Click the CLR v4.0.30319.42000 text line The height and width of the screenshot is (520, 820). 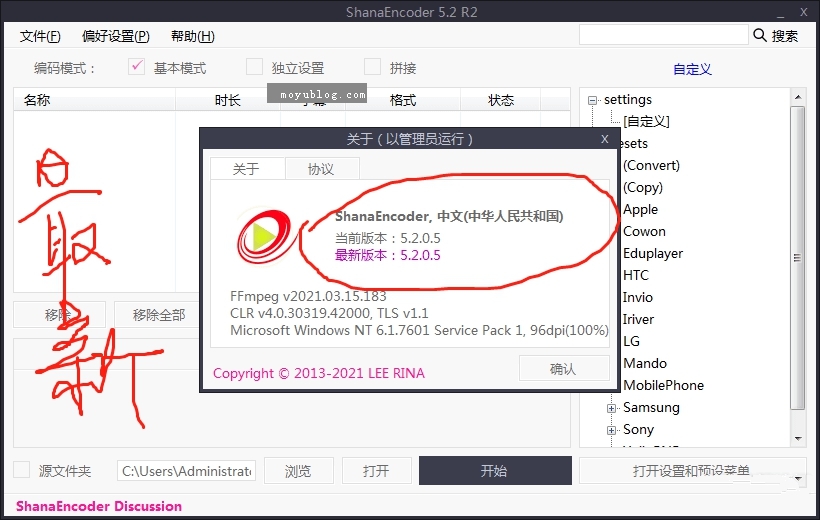[x=329, y=313]
